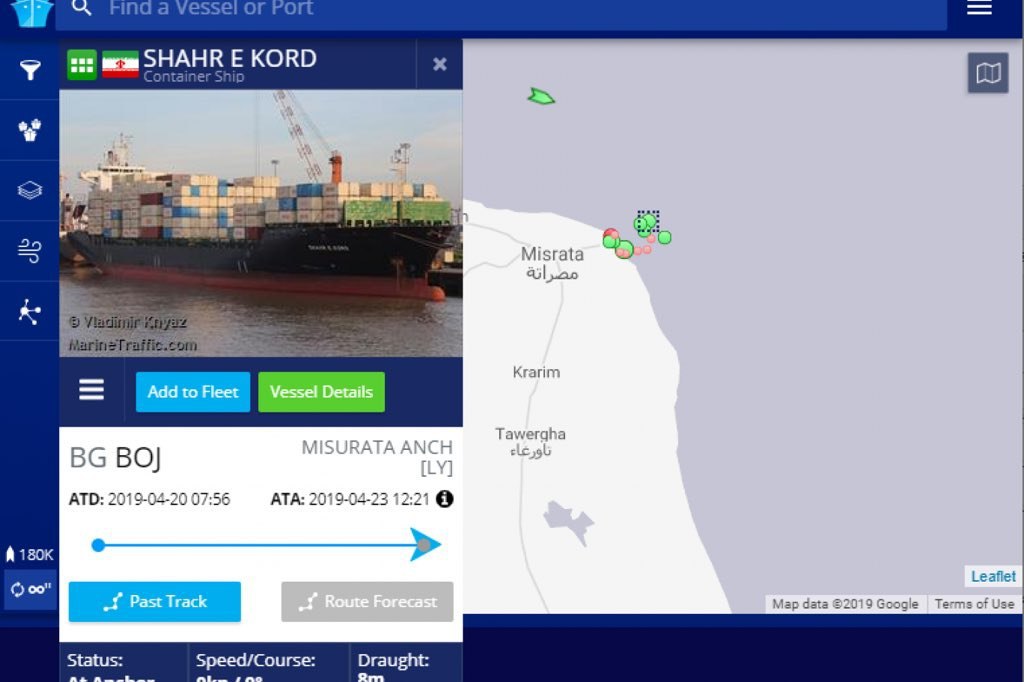This screenshot has width=1024, height=682.
Task: Click the search magnifier icon
Action: coord(82,8)
